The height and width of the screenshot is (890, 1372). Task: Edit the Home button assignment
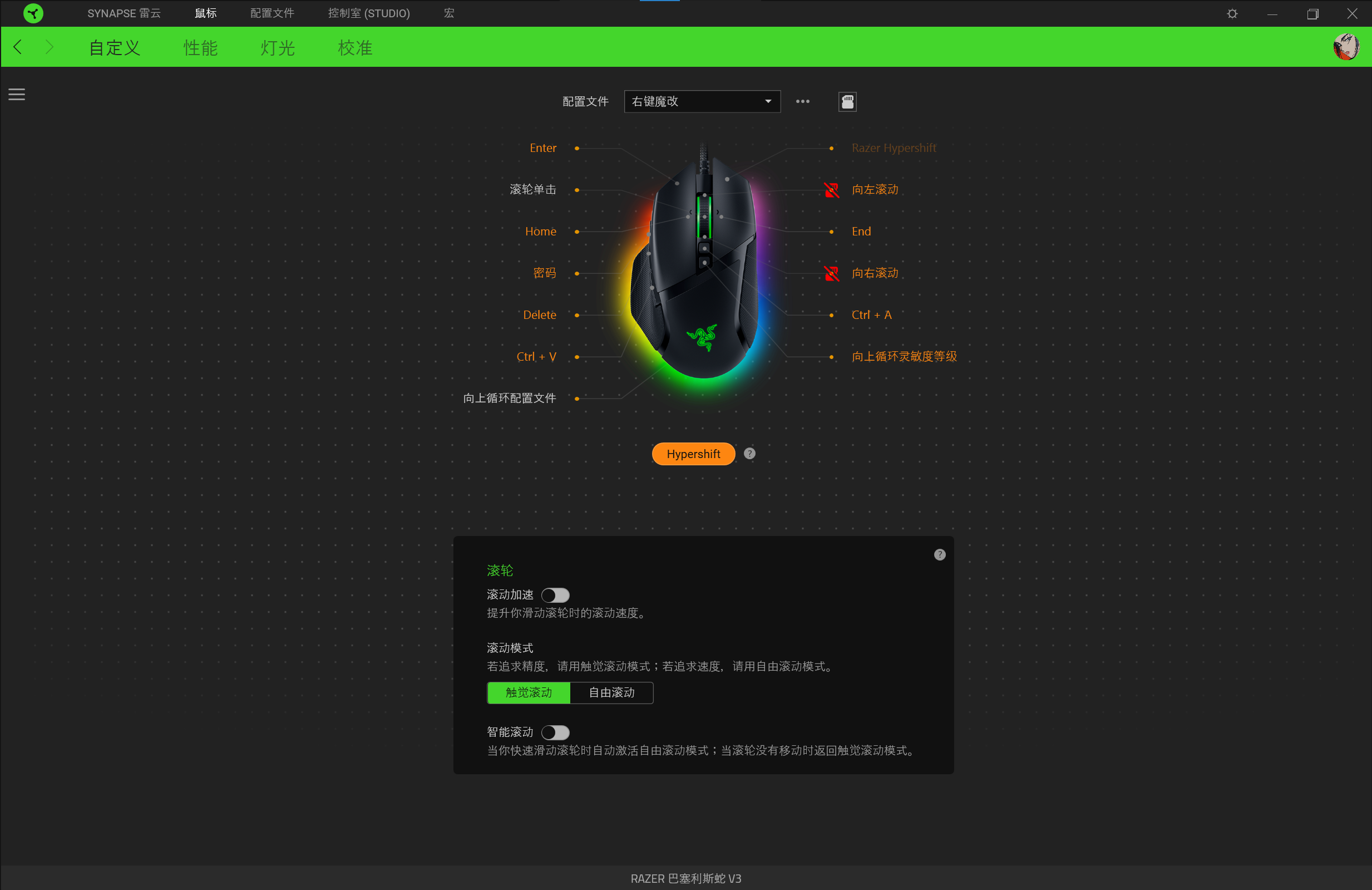pyautogui.click(x=540, y=232)
